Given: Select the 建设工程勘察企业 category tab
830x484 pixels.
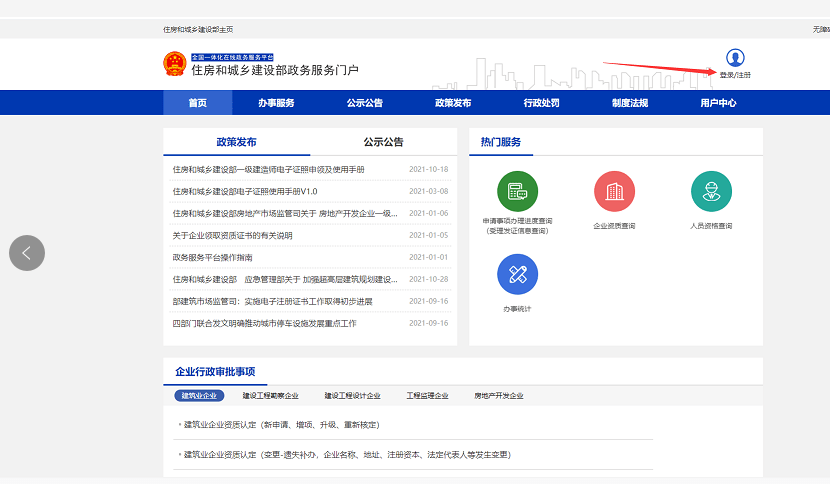Looking at the screenshot, I should point(270,396).
